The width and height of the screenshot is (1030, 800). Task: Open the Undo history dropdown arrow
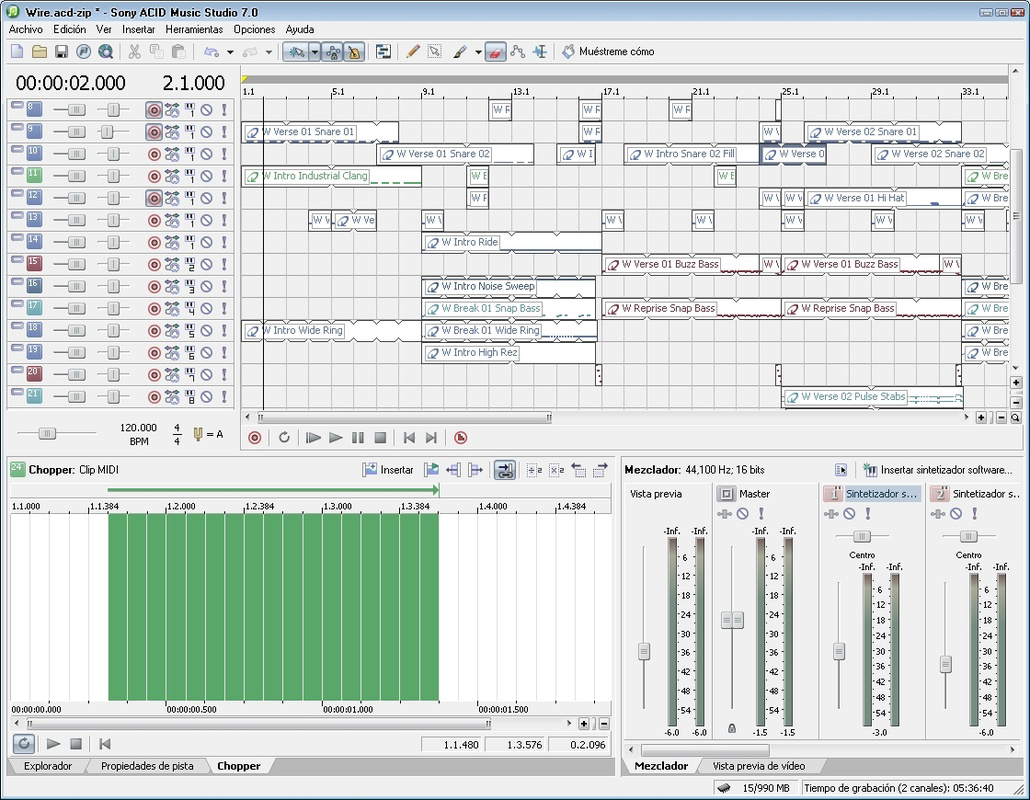tap(230, 52)
